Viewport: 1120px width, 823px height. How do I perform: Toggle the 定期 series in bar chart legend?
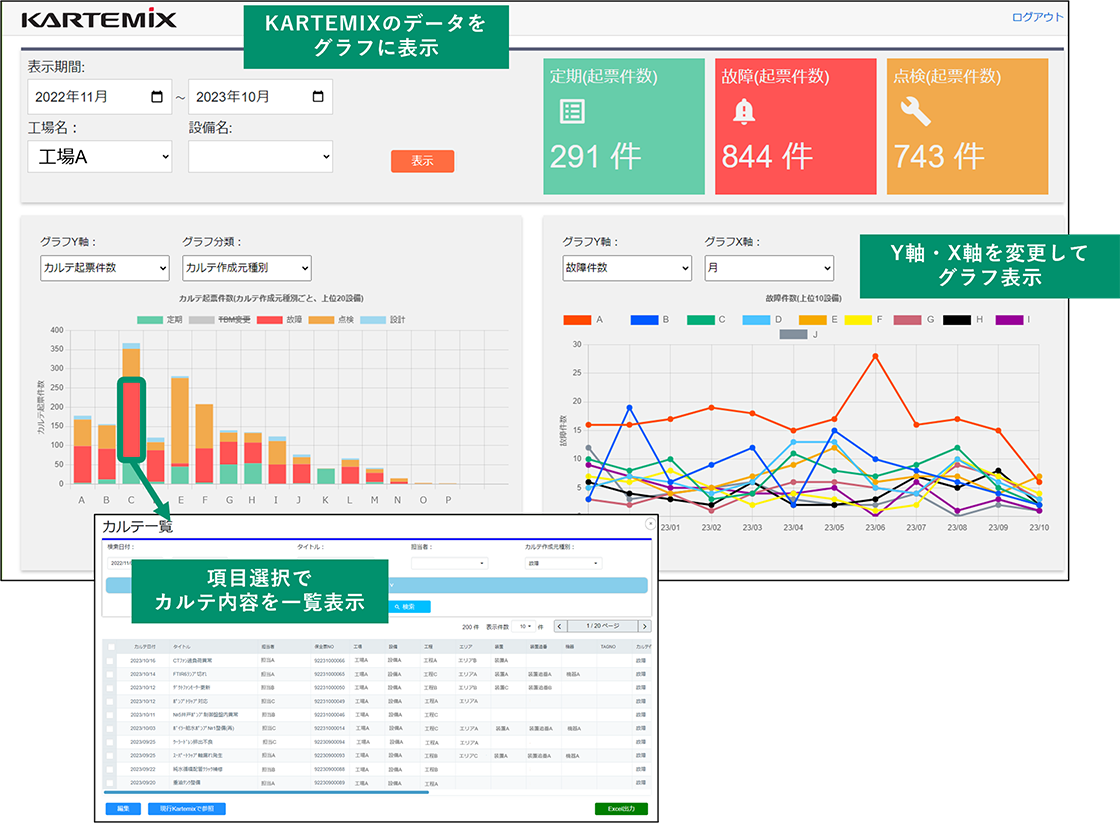[x=159, y=320]
